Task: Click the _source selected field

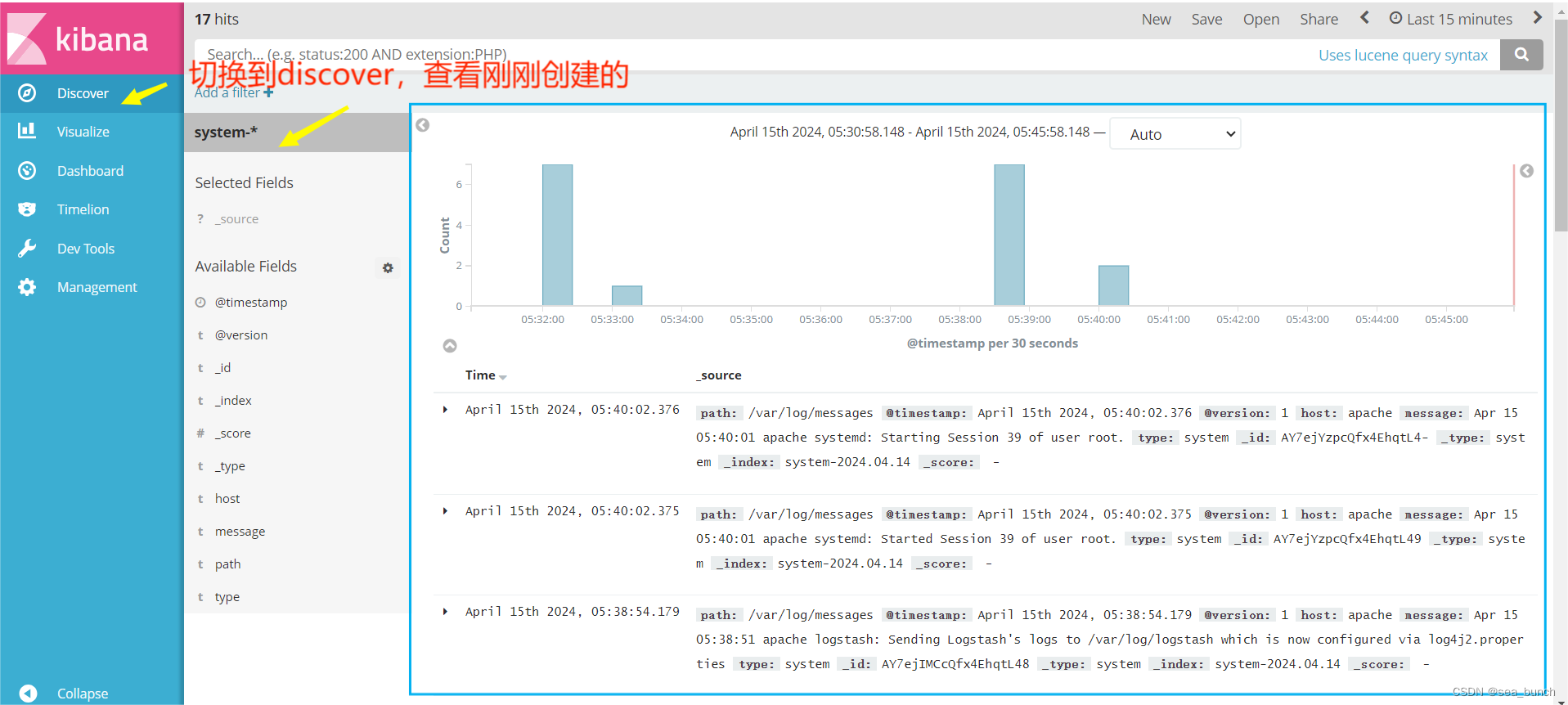Action: pyautogui.click(x=237, y=219)
